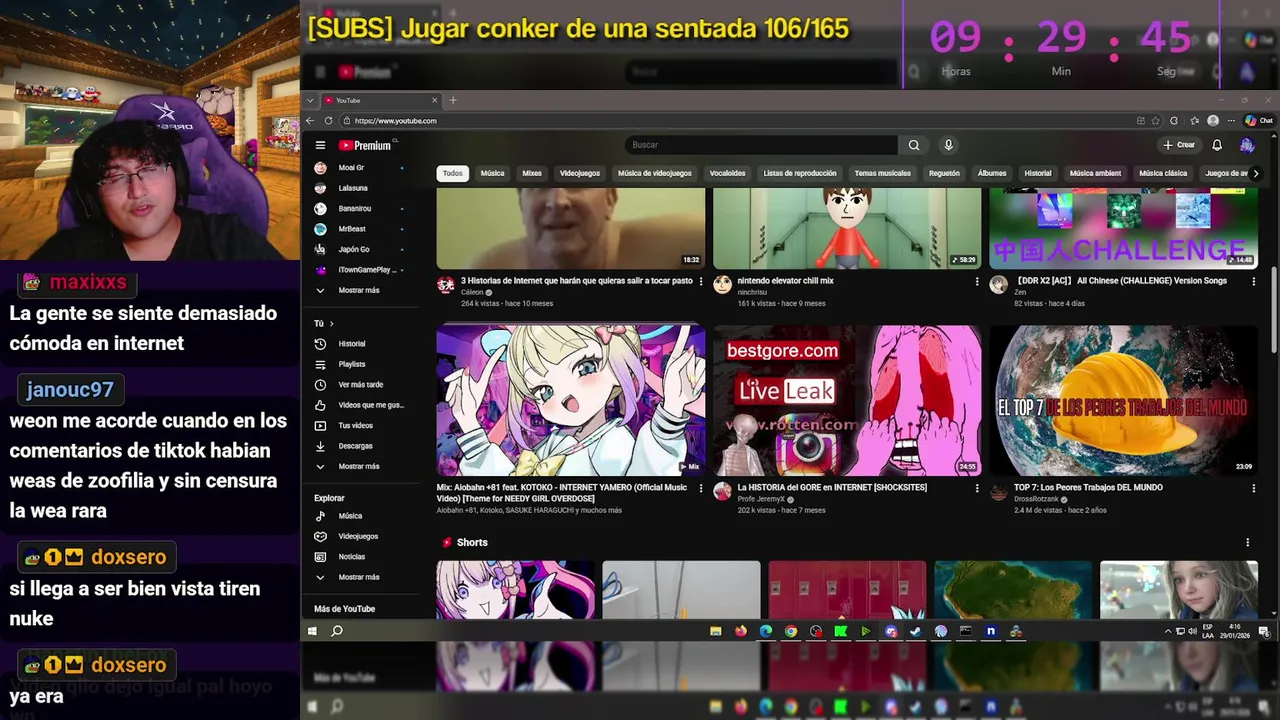Select the Mixes filter chip
1280x720 pixels.
point(532,173)
